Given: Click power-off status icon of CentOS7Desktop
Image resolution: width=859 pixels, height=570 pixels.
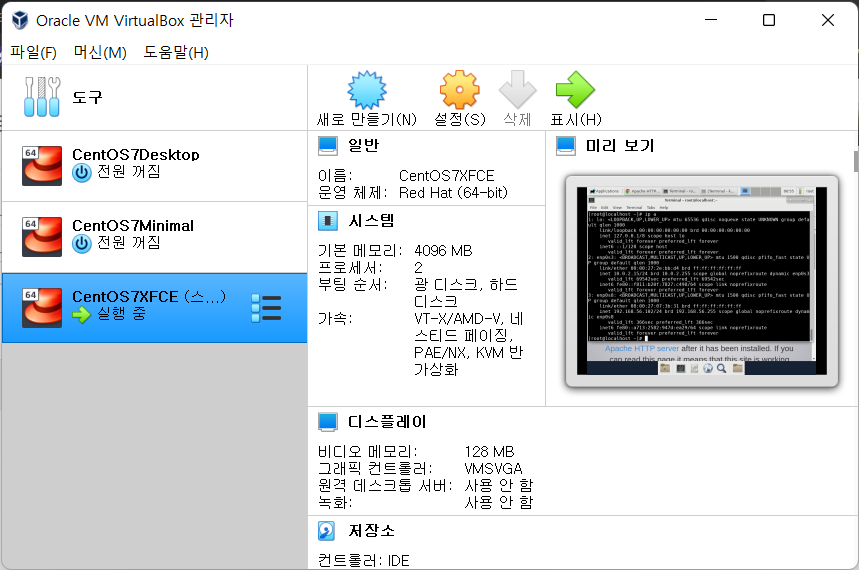Looking at the screenshot, I should pos(82,173).
